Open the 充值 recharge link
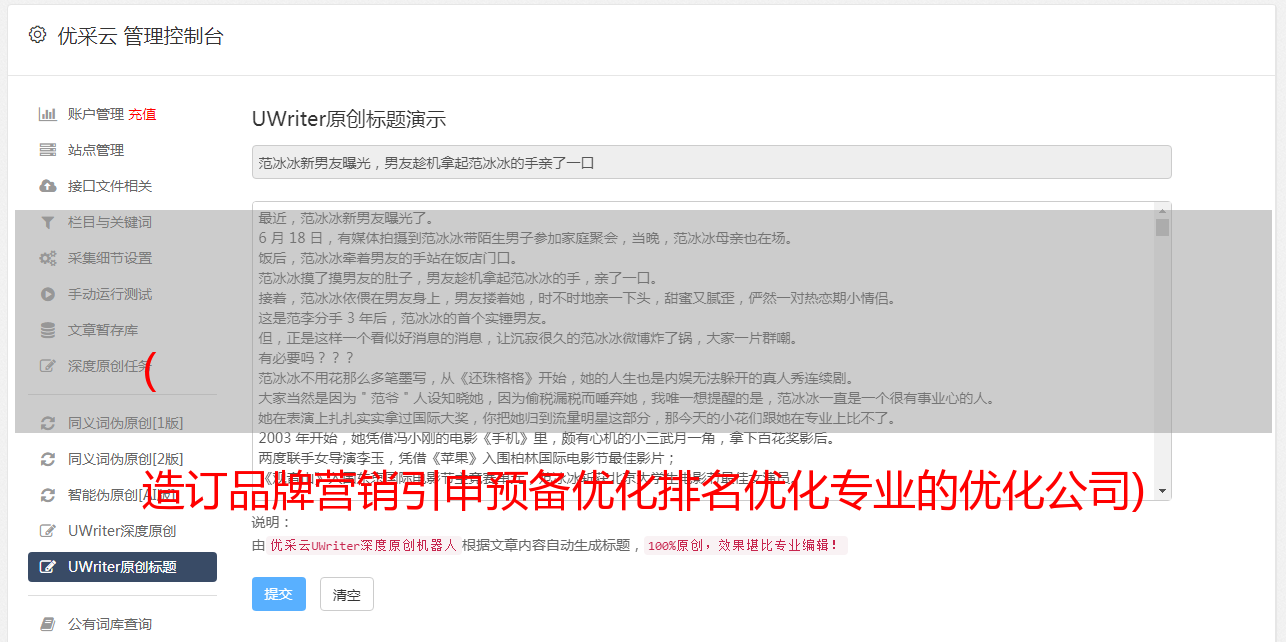1286x642 pixels. point(142,114)
